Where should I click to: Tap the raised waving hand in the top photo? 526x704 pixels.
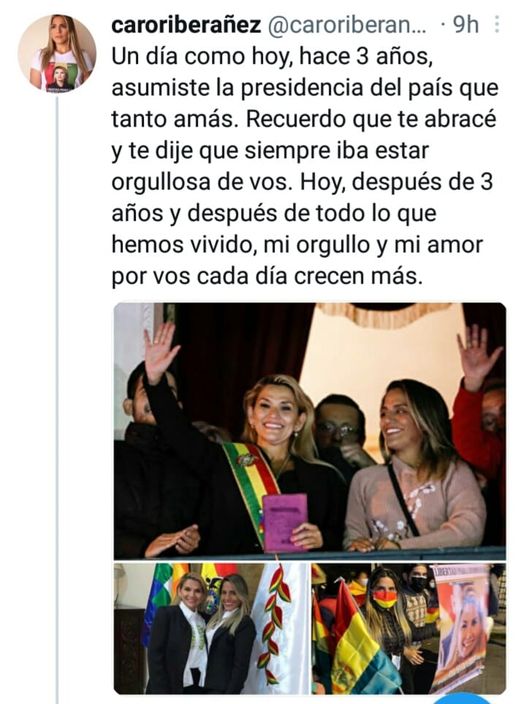pos(159,352)
